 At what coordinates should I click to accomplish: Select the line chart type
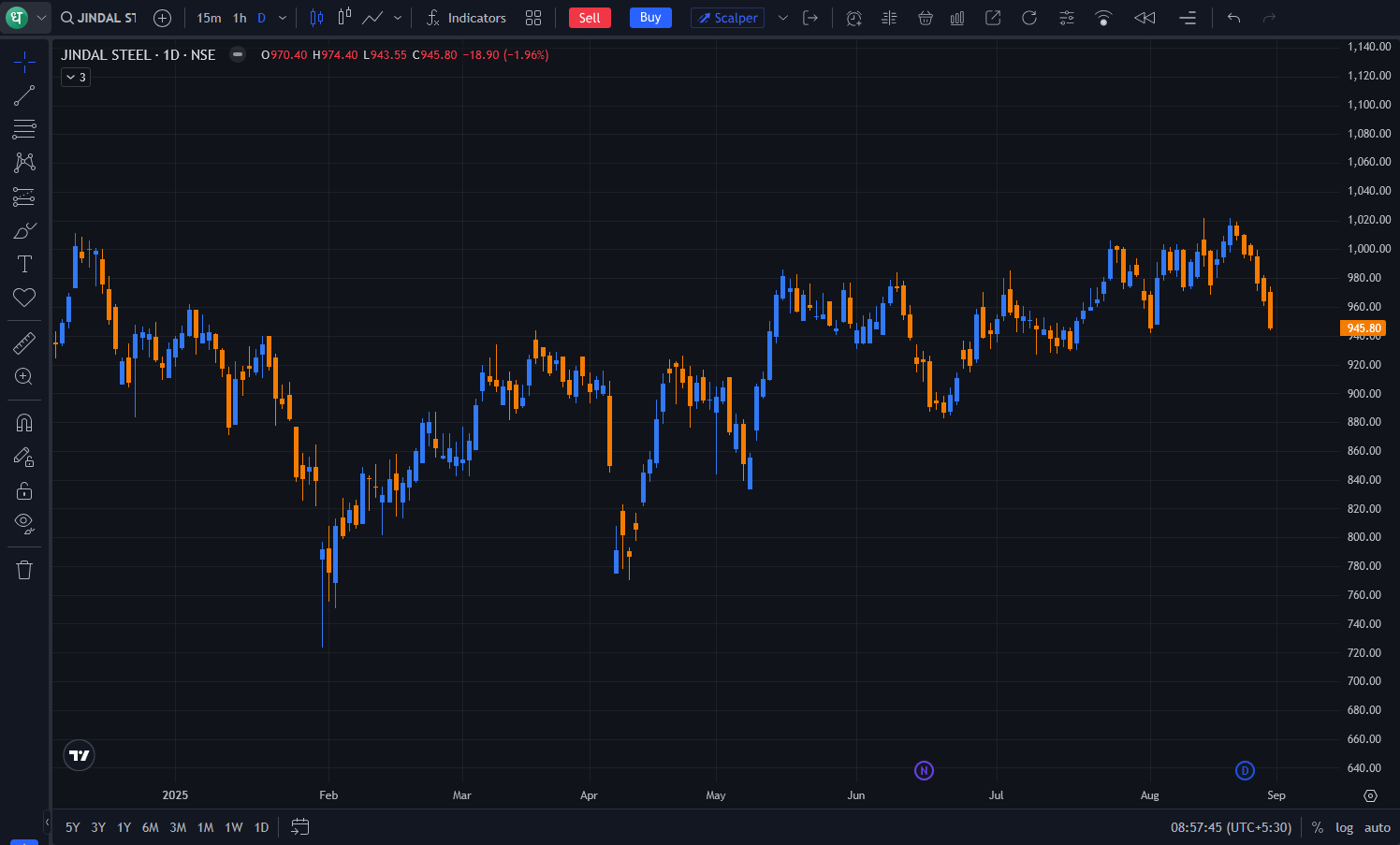[x=372, y=18]
